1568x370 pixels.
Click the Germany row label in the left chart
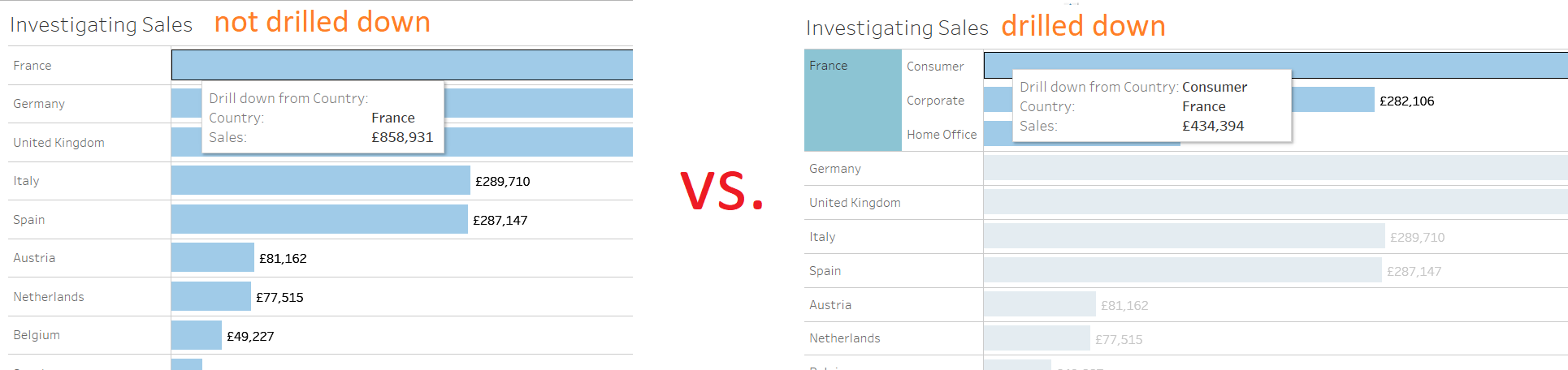click(39, 104)
